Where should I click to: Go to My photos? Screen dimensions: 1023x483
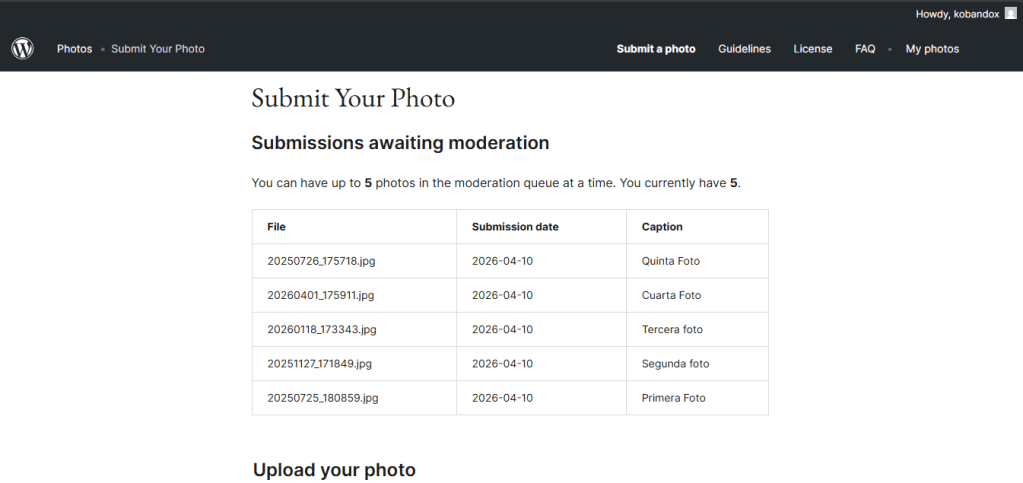click(932, 49)
